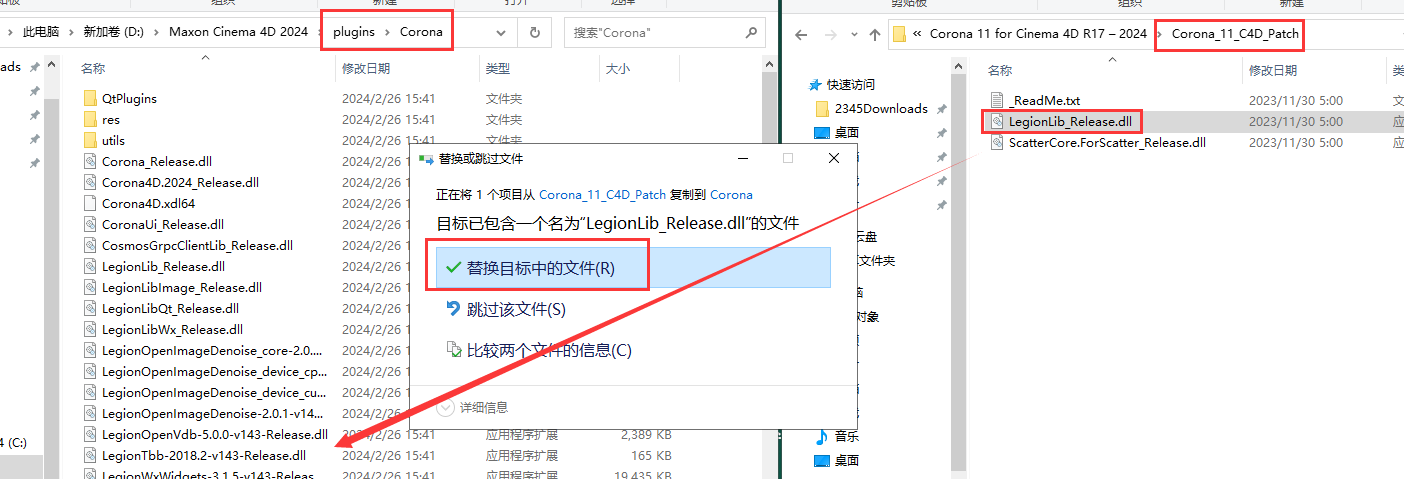Go up one folder level in Patch window

[x=875, y=34]
